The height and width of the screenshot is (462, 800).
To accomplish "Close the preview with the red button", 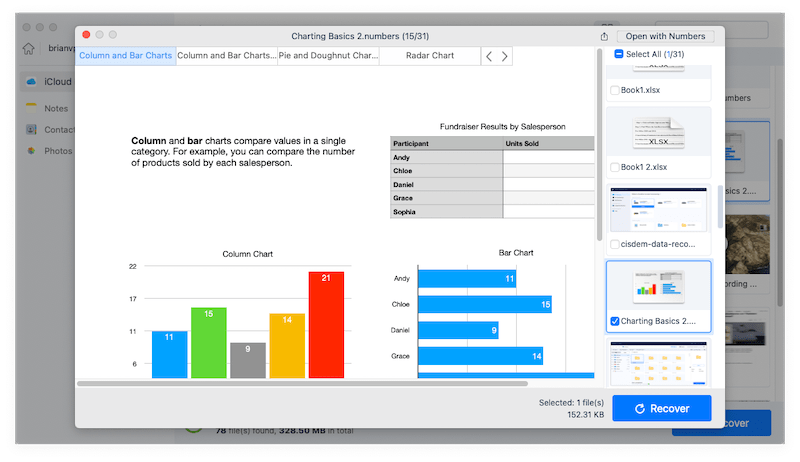I will (x=86, y=35).
